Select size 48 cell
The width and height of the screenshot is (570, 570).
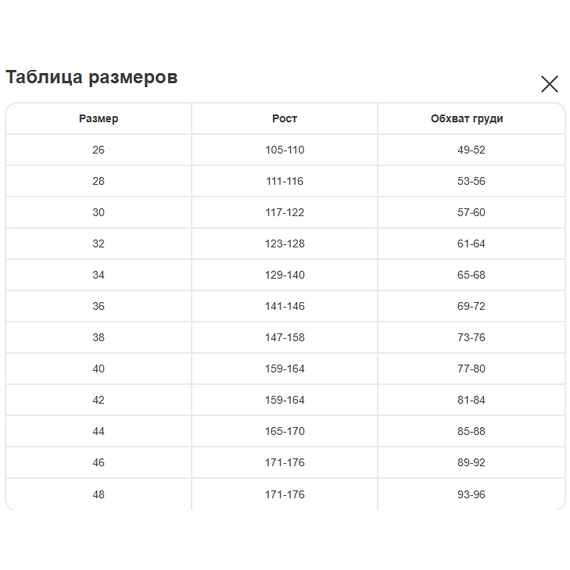[99, 494]
